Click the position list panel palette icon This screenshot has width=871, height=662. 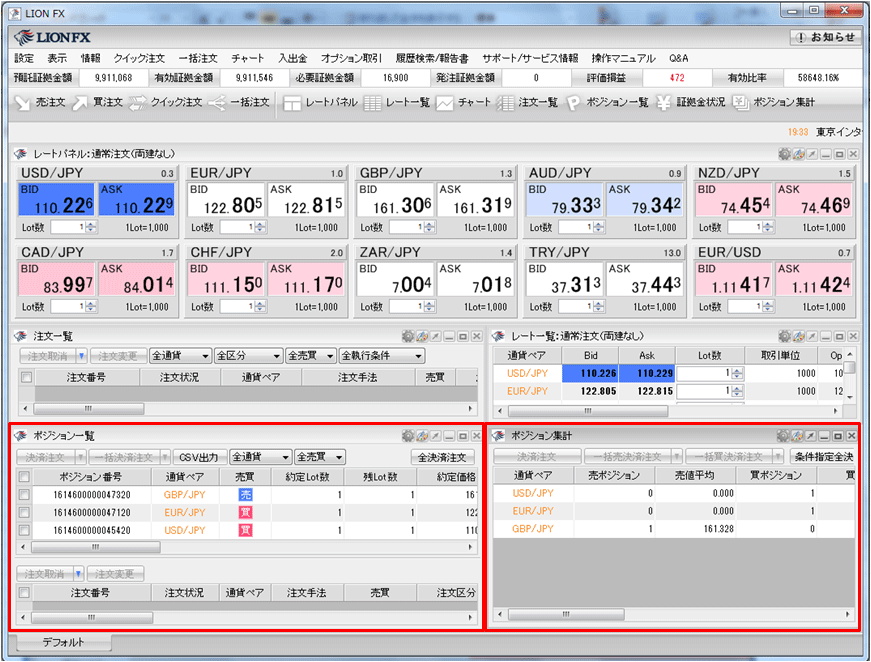tap(422, 436)
